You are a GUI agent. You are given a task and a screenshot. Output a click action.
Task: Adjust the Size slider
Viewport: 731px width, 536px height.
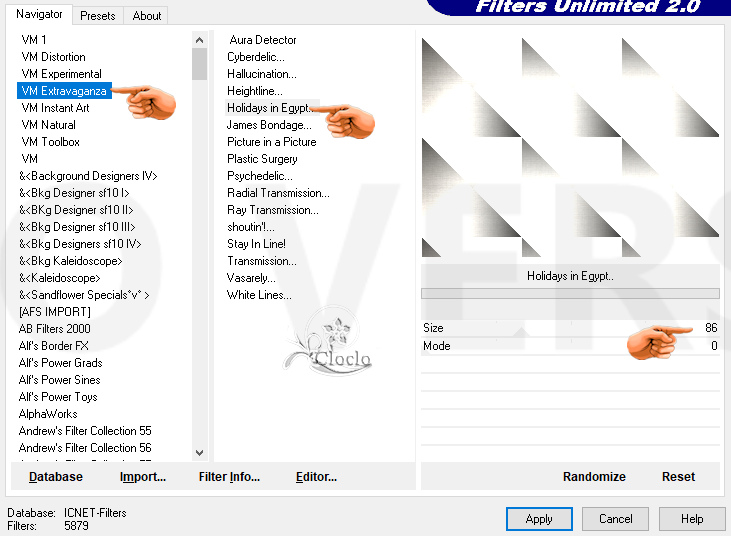570,328
